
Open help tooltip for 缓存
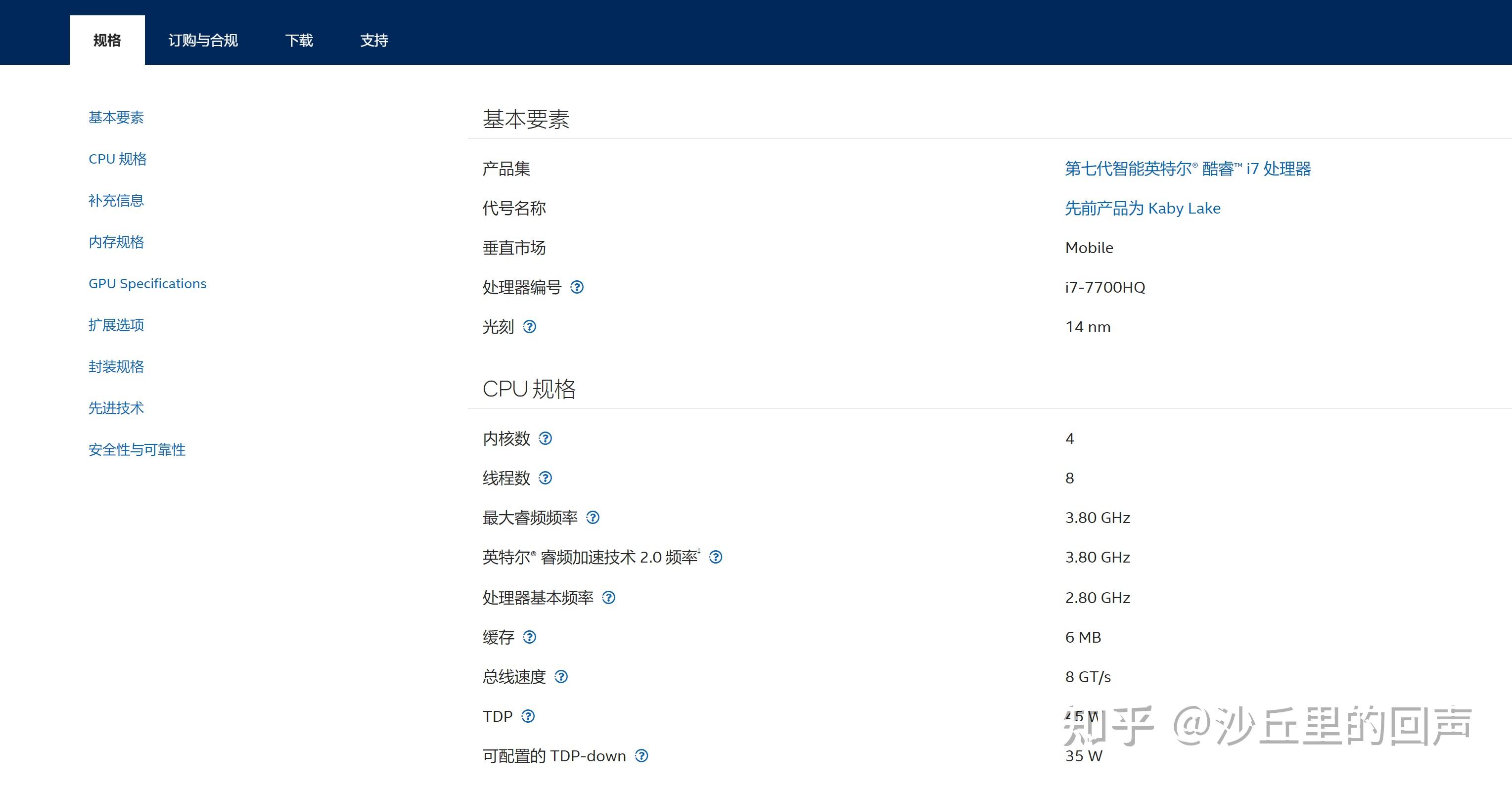click(530, 637)
